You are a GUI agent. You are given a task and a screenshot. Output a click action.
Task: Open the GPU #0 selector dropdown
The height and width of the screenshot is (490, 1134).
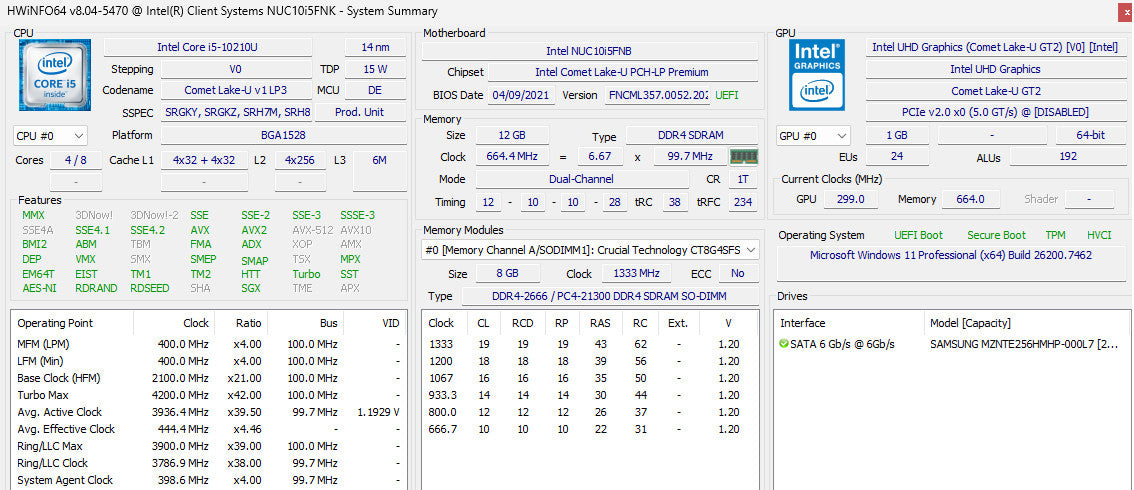coord(814,136)
